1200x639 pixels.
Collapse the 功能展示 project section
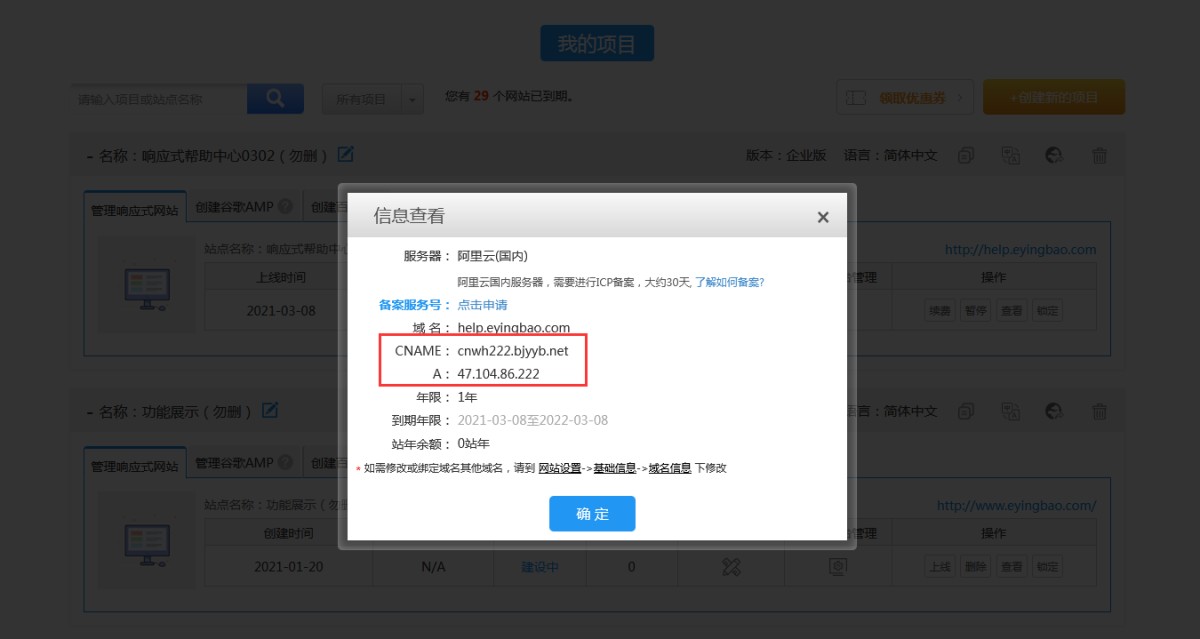coord(89,412)
